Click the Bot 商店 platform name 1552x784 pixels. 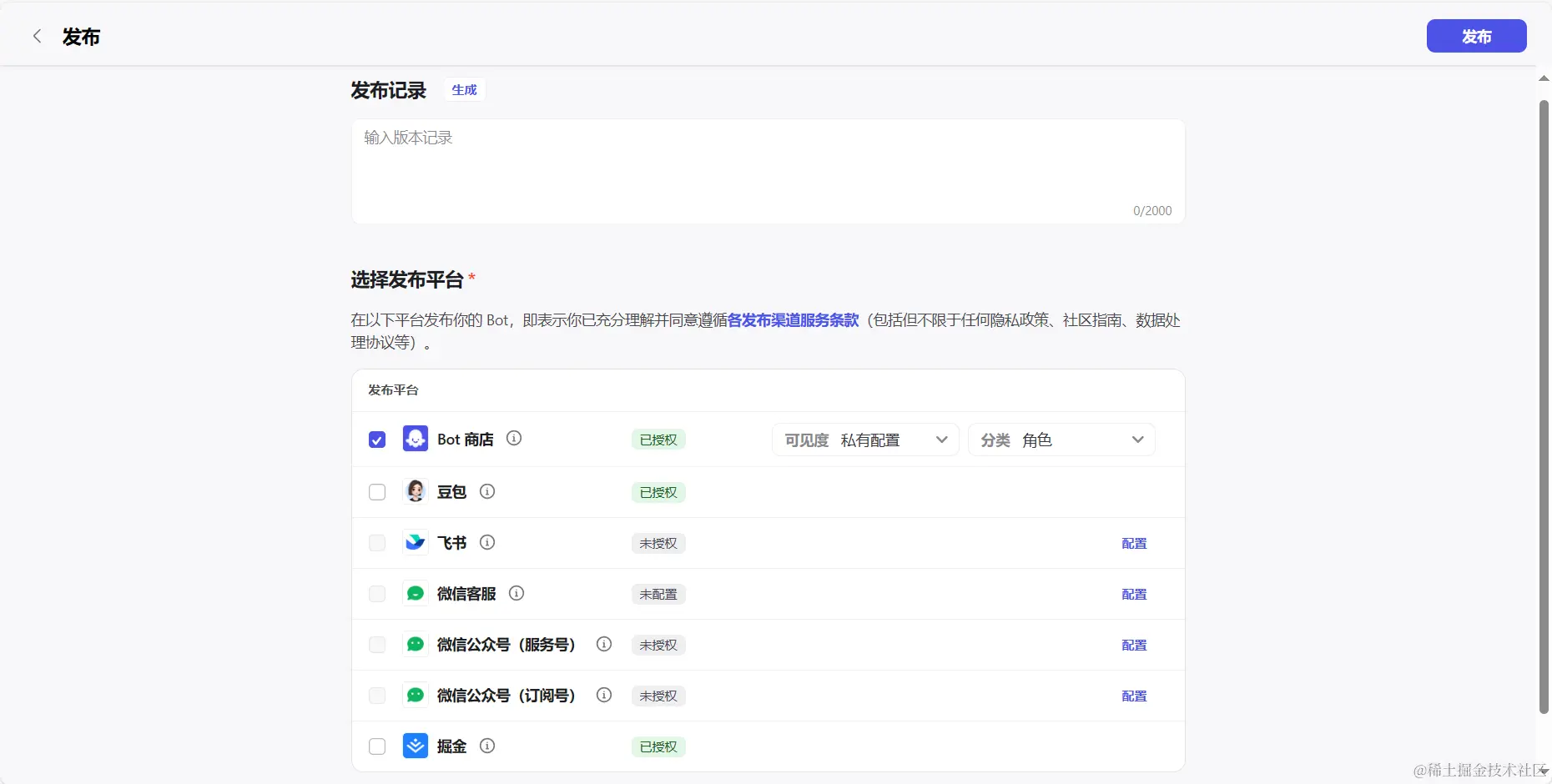pyautogui.click(x=466, y=440)
